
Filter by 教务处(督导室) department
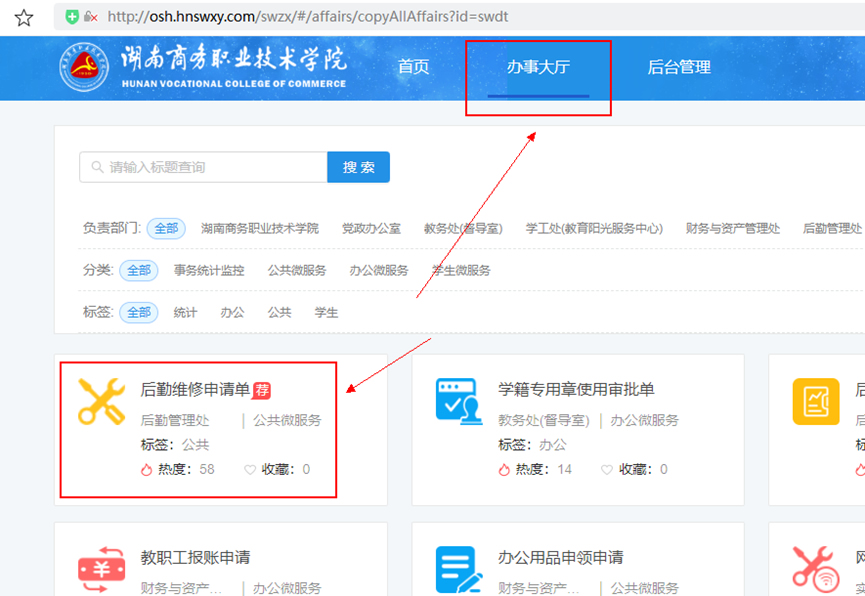463,228
